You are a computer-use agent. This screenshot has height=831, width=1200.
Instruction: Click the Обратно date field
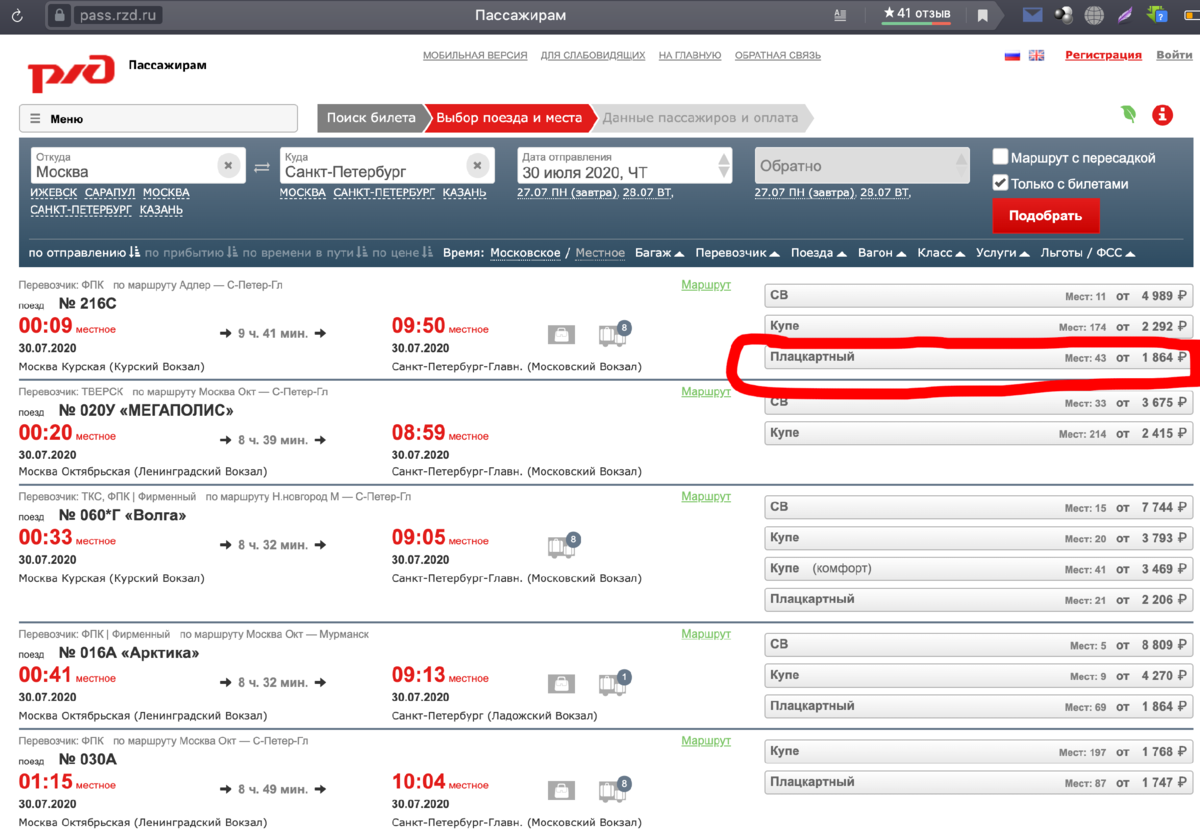[862, 165]
